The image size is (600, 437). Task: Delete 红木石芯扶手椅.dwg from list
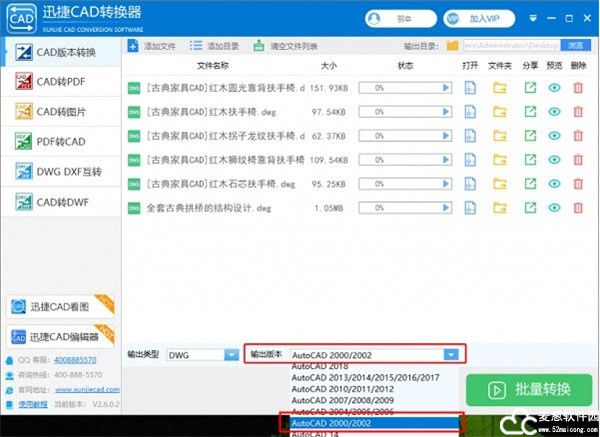pos(578,184)
